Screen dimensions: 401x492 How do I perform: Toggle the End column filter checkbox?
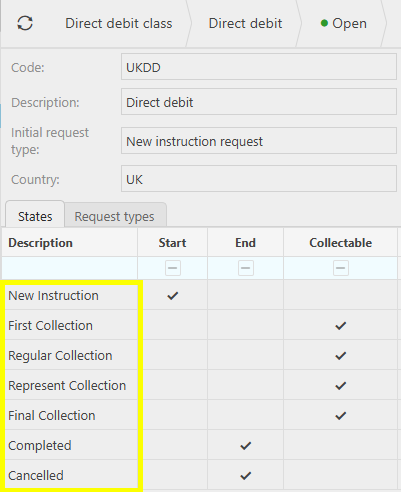(246, 268)
